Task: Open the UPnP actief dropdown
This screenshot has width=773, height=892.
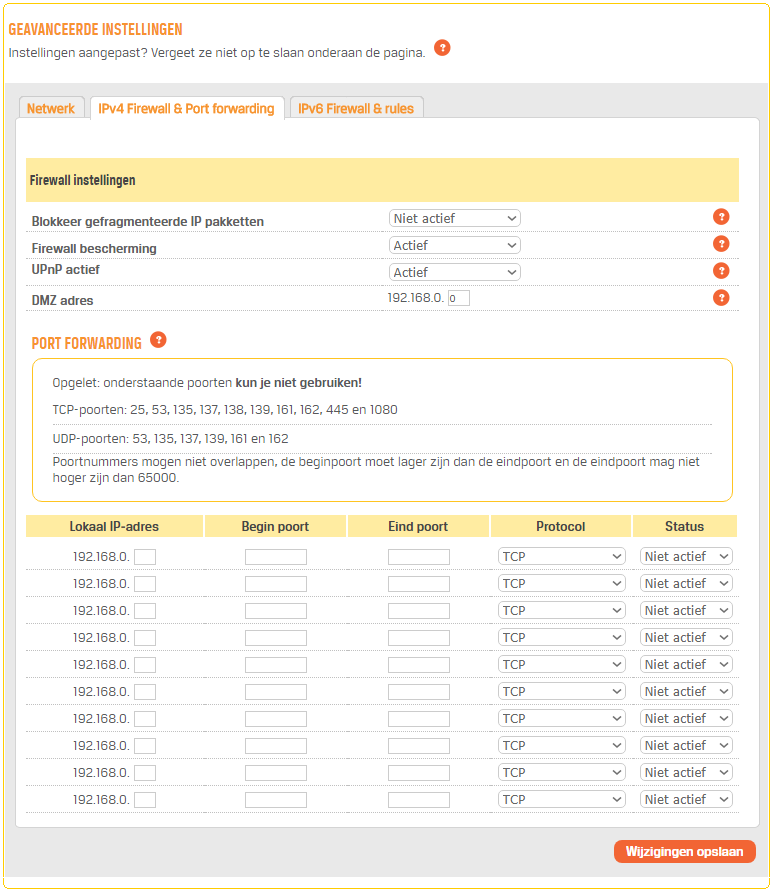Action: pos(454,272)
